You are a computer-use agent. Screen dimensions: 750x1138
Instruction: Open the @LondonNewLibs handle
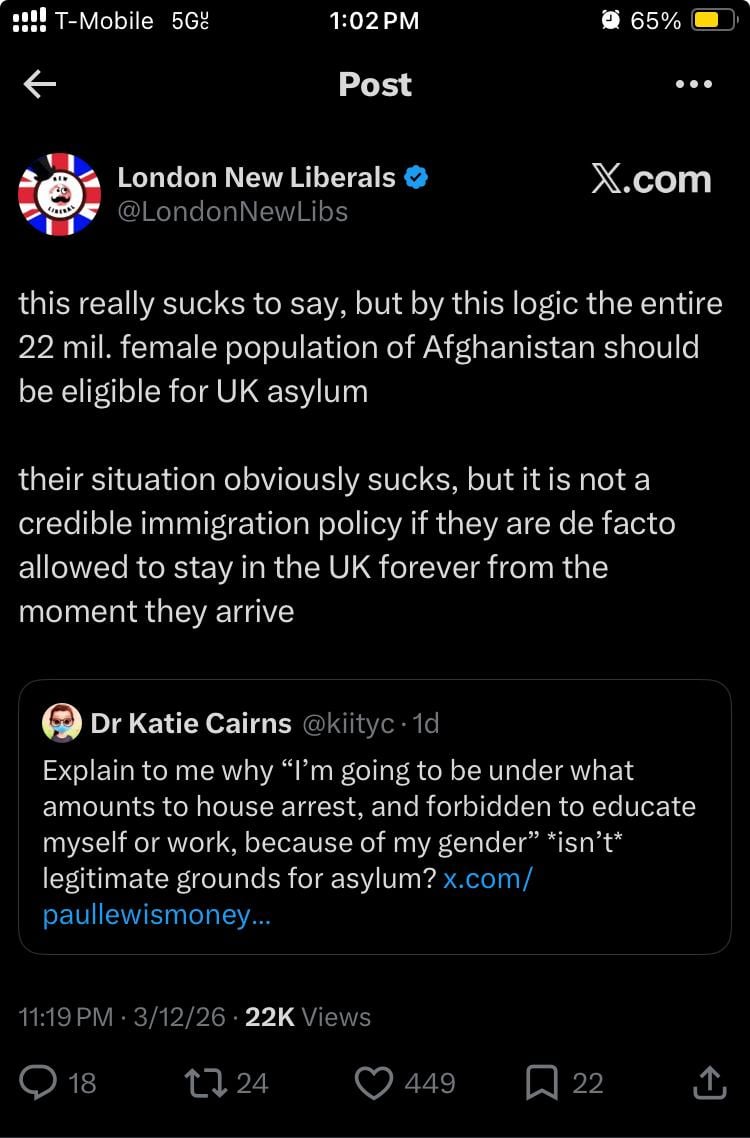(x=232, y=211)
